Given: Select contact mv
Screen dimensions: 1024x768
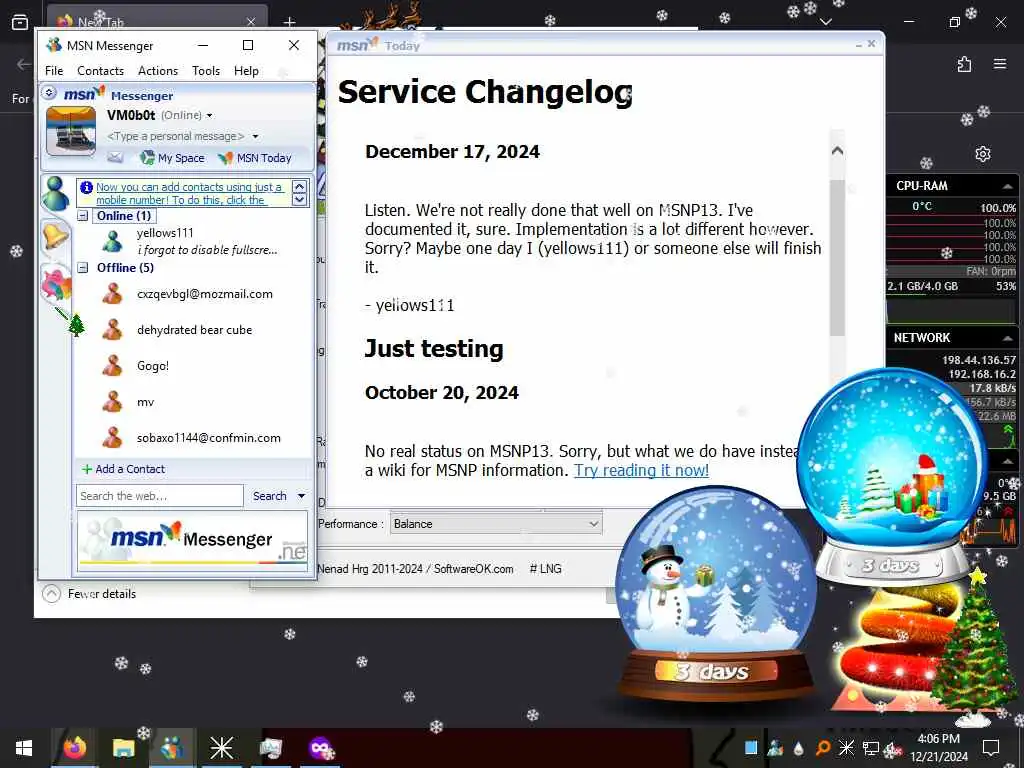Looking at the screenshot, I should (x=145, y=402).
